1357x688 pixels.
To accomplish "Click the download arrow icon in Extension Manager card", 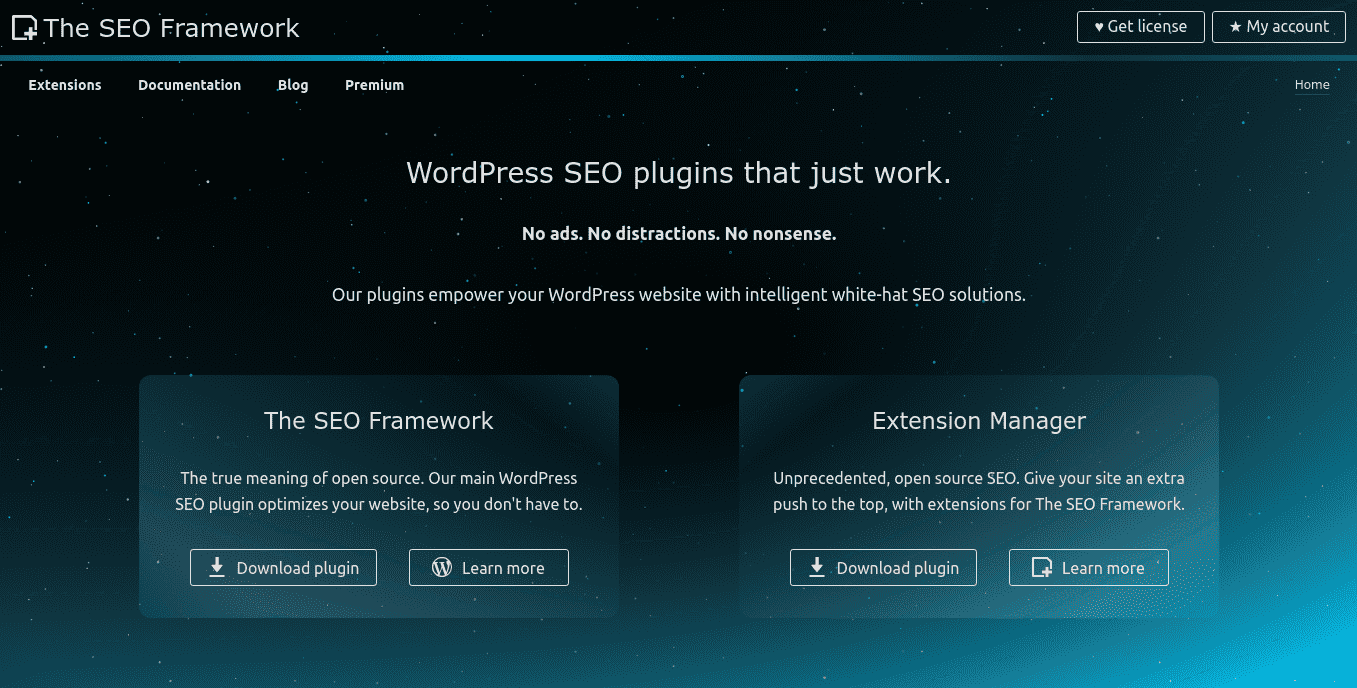I will (x=817, y=568).
